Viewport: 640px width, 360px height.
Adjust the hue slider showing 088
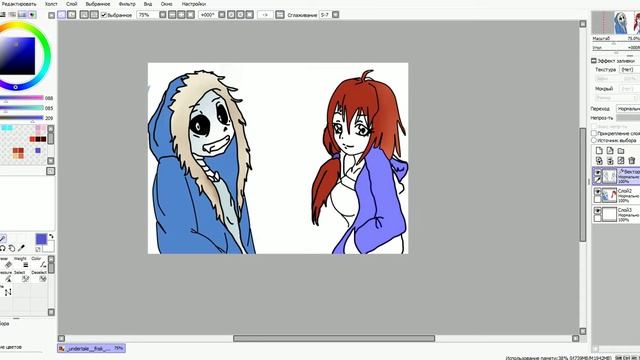pos(22,98)
